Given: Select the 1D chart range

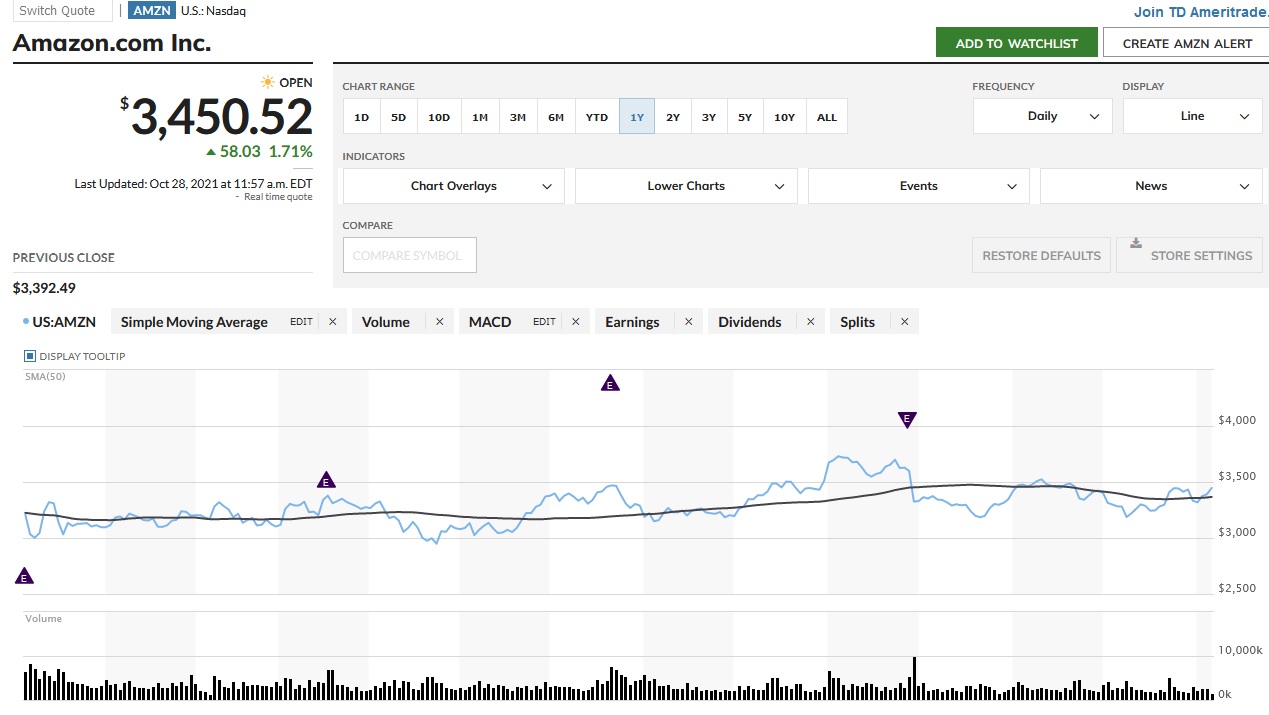Looking at the screenshot, I should click(361, 117).
